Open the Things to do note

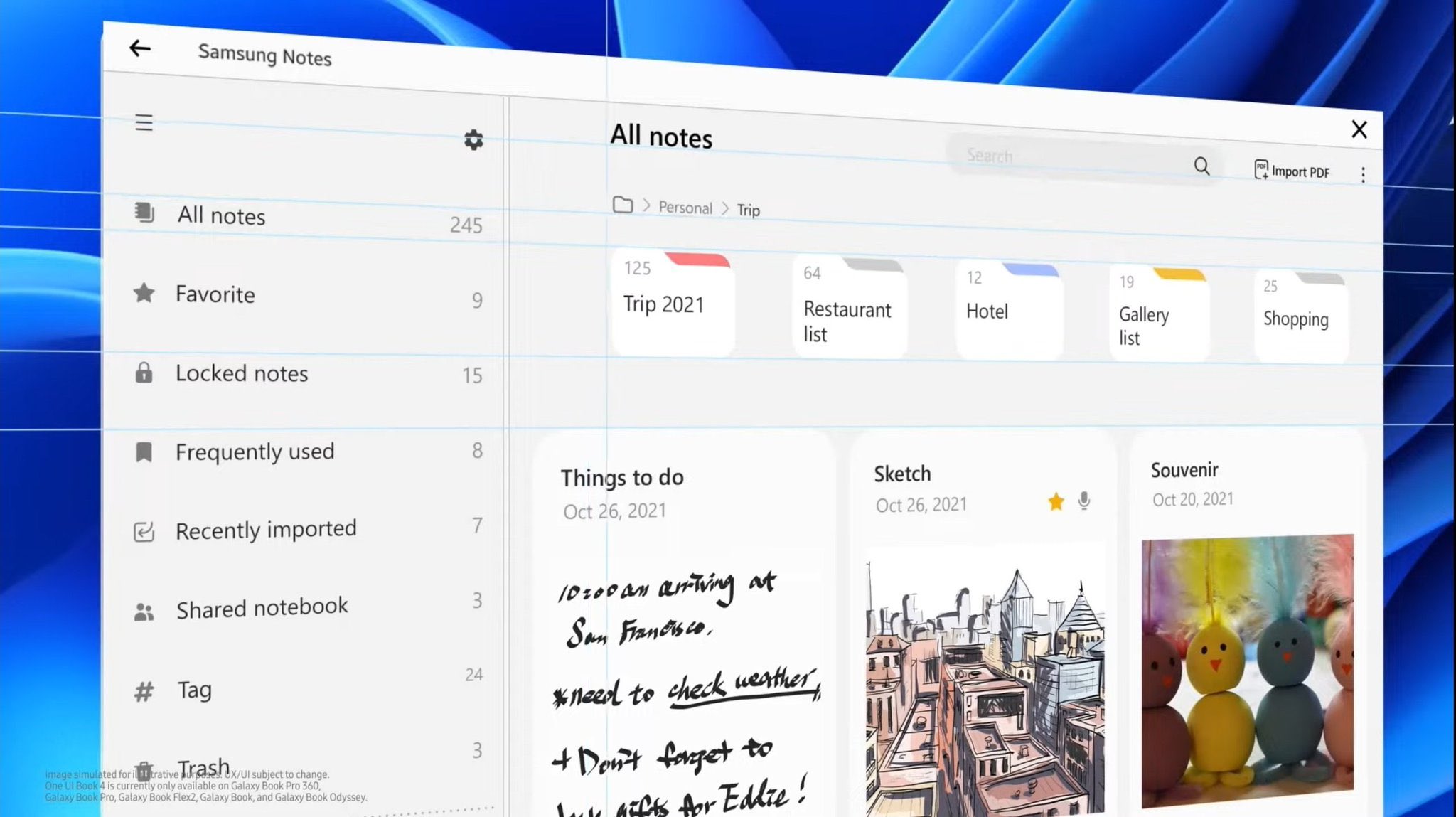(684, 624)
